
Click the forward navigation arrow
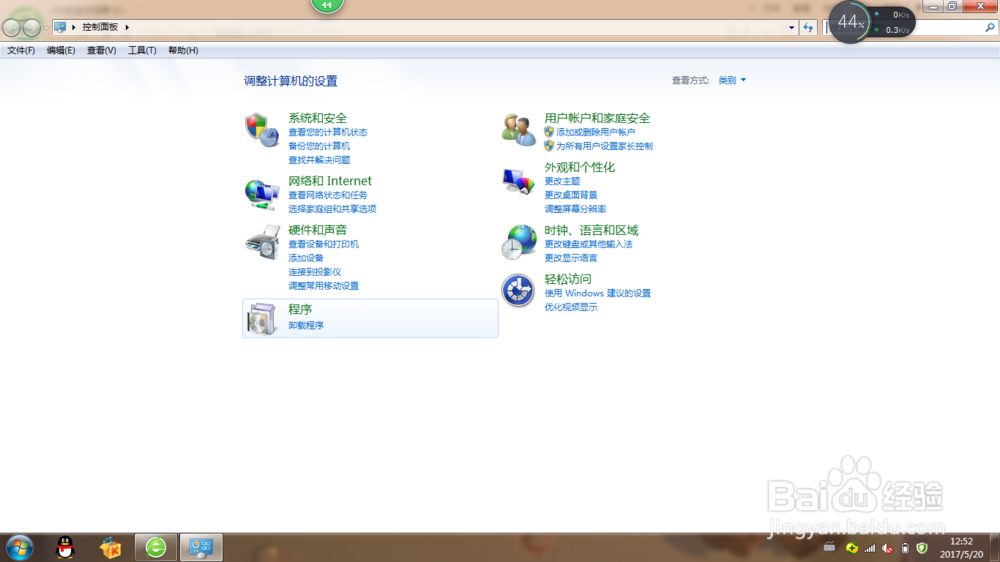[31, 27]
